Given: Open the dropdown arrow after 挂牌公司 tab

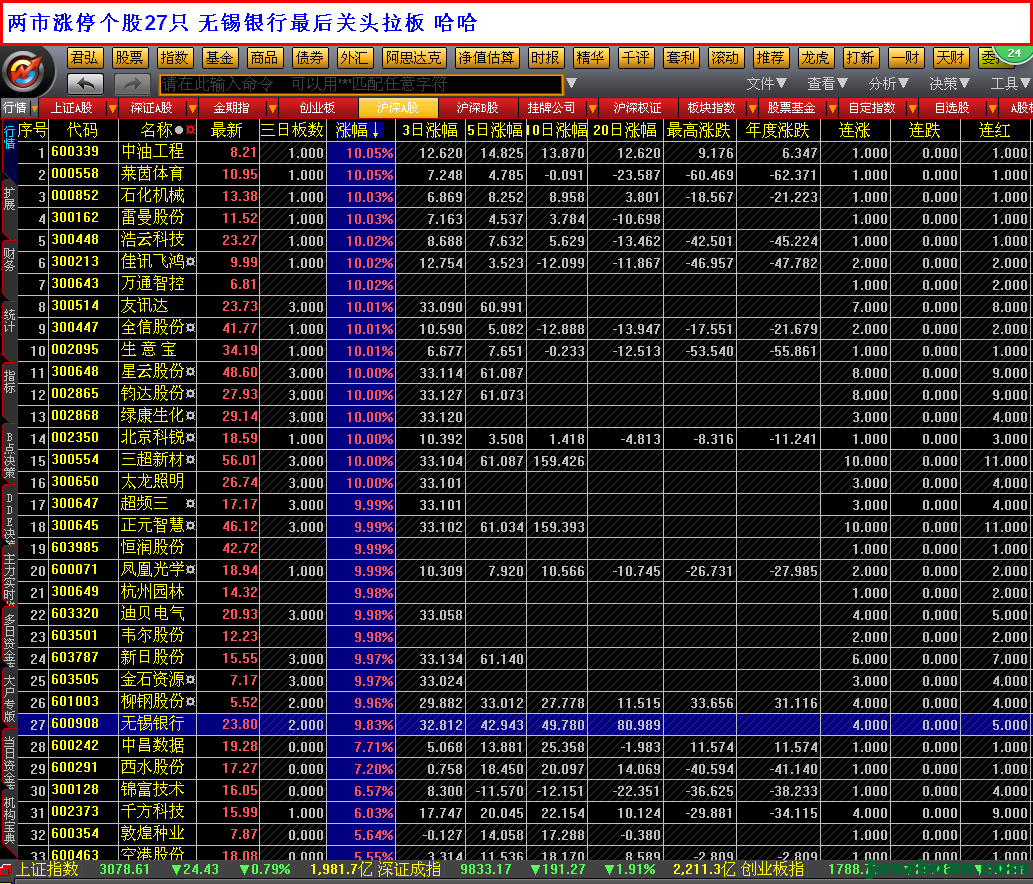Looking at the screenshot, I should point(592,109).
